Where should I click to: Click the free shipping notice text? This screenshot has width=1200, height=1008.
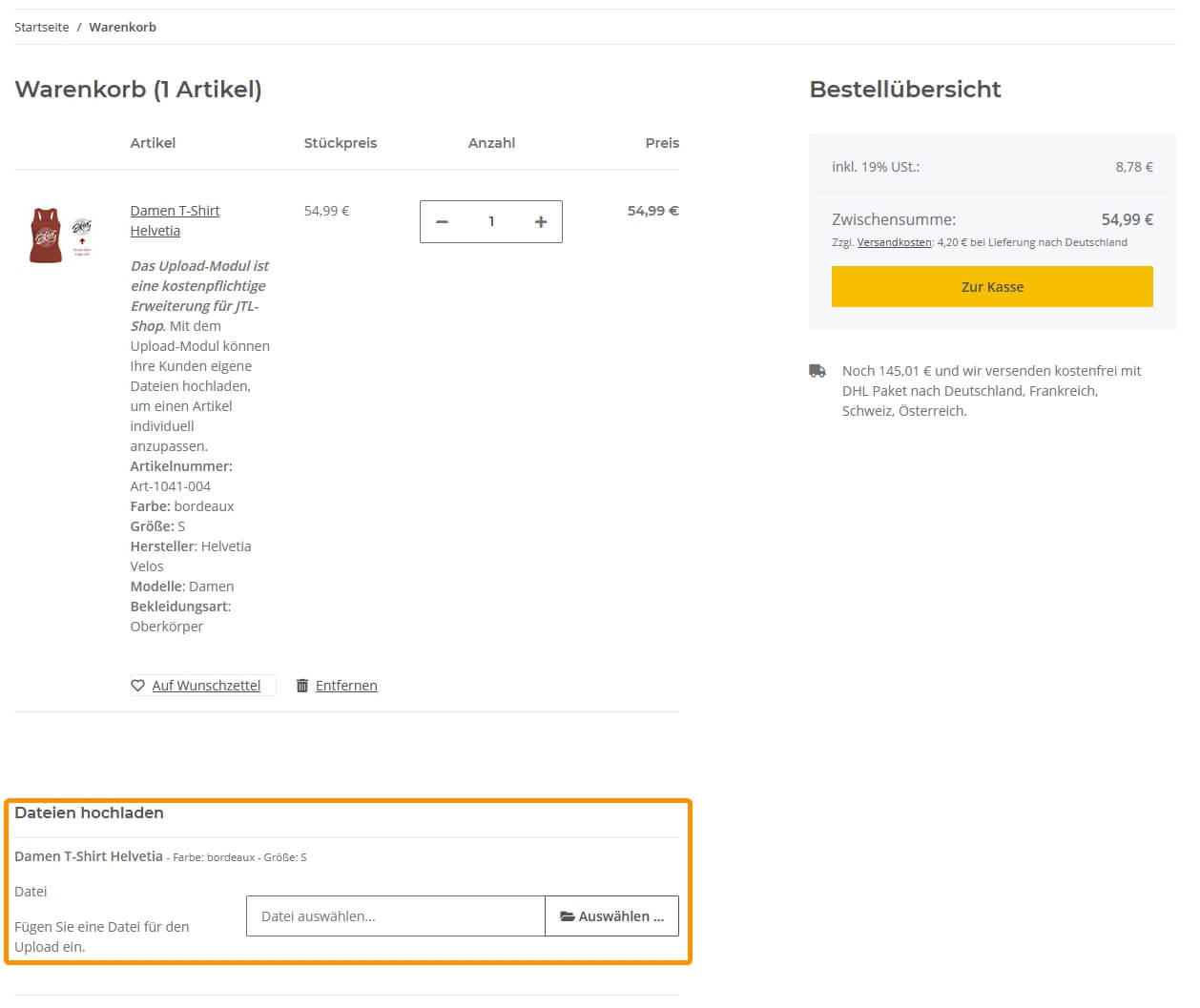coord(992,391)
